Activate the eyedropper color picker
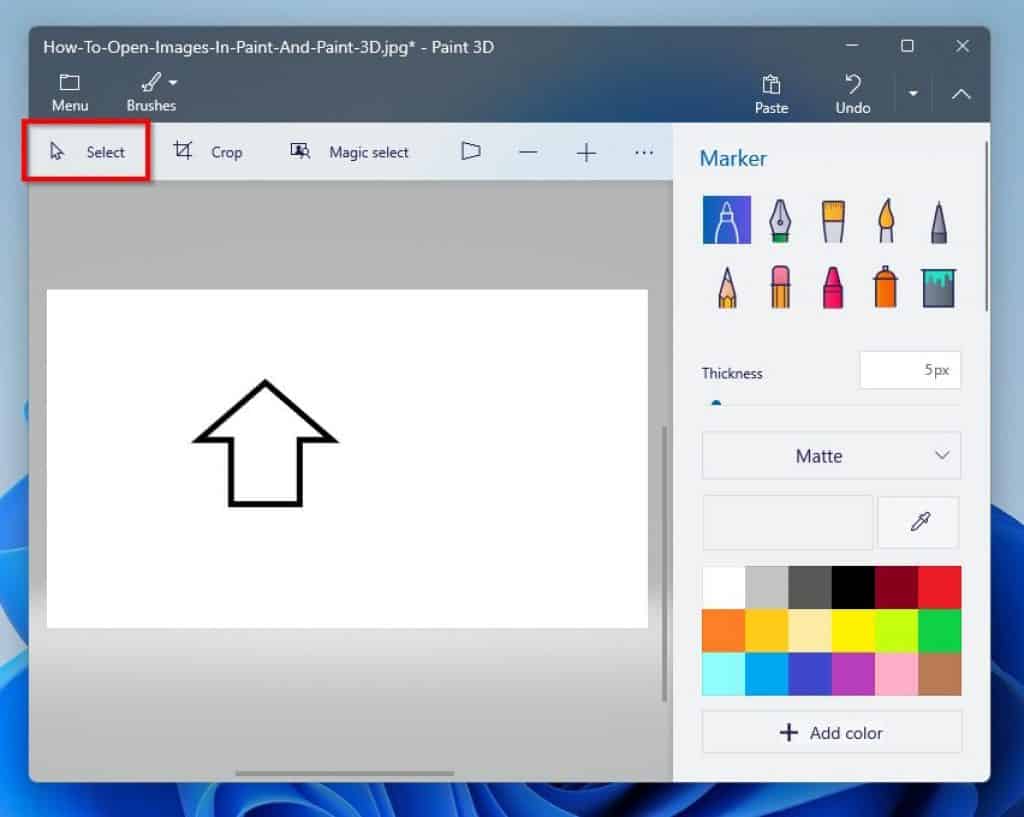Screen dimensions: 1024x817 [919, 522]
